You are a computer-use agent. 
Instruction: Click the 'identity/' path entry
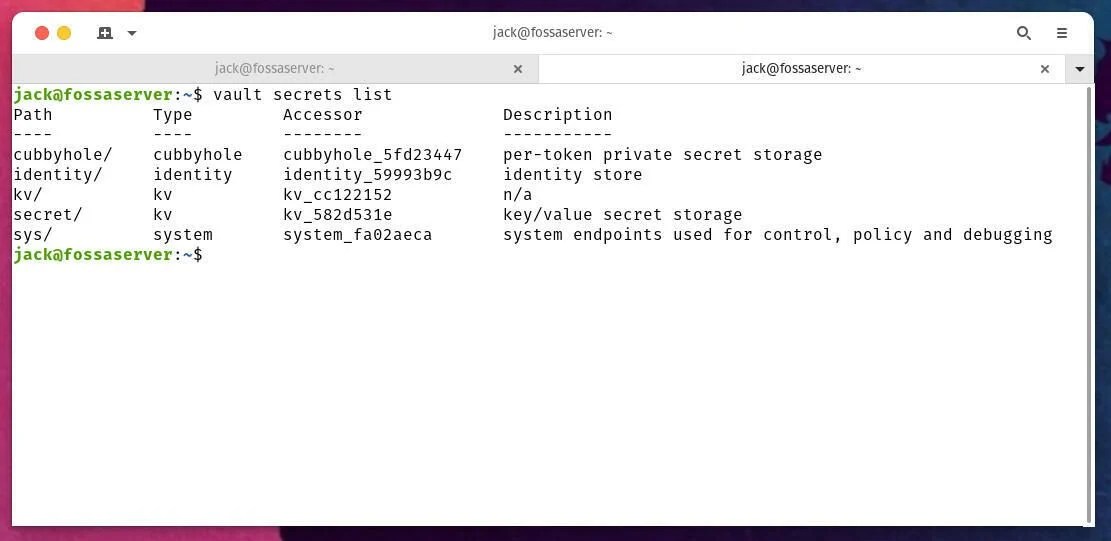[x=57, y=174]
